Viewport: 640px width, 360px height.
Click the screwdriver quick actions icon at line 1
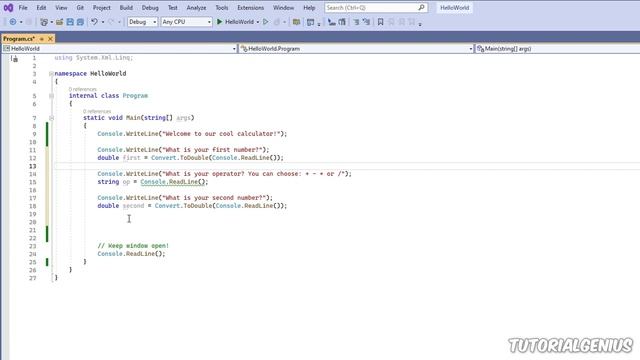tap(15, 59)
